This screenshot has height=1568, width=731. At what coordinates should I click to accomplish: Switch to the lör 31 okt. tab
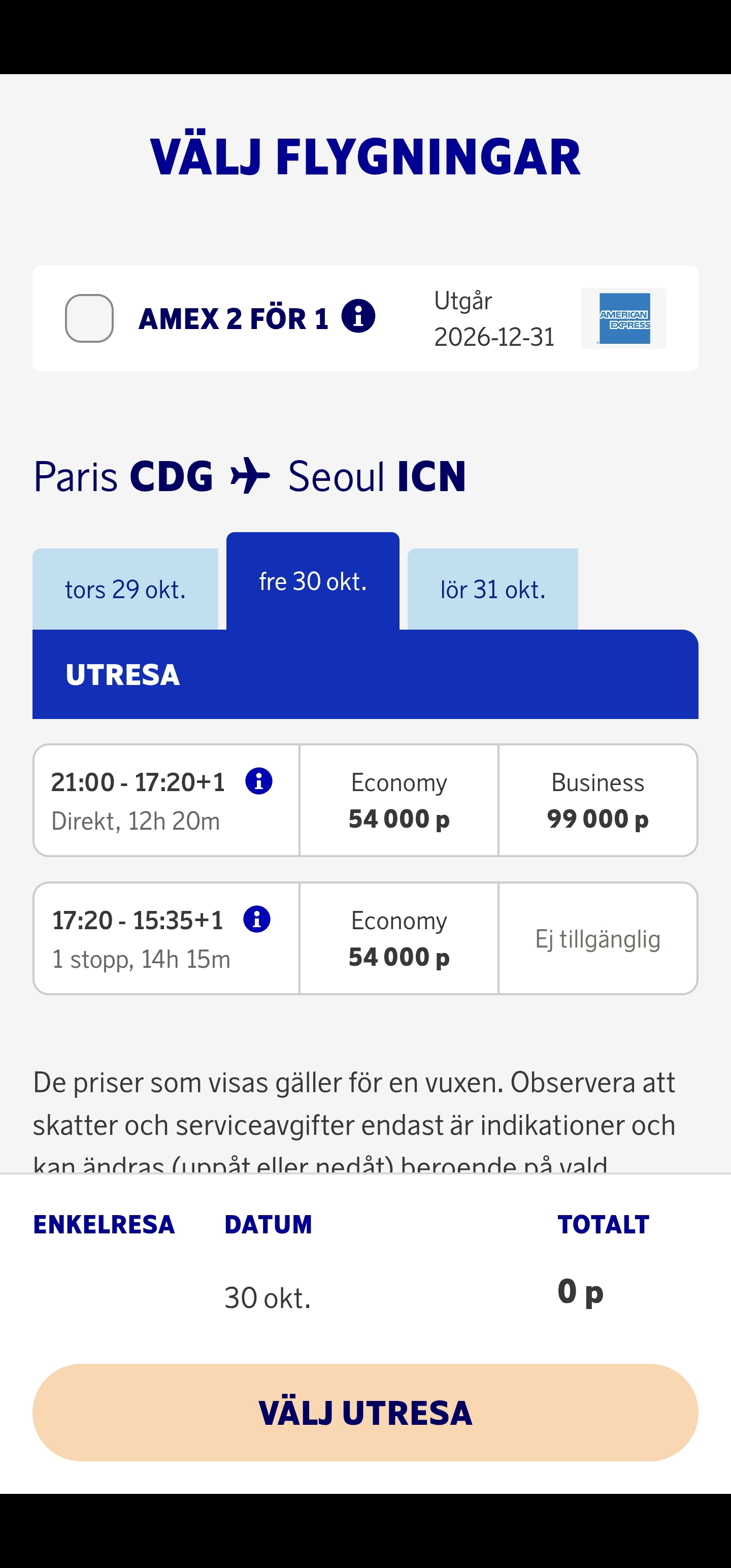(x=492, y=589)
